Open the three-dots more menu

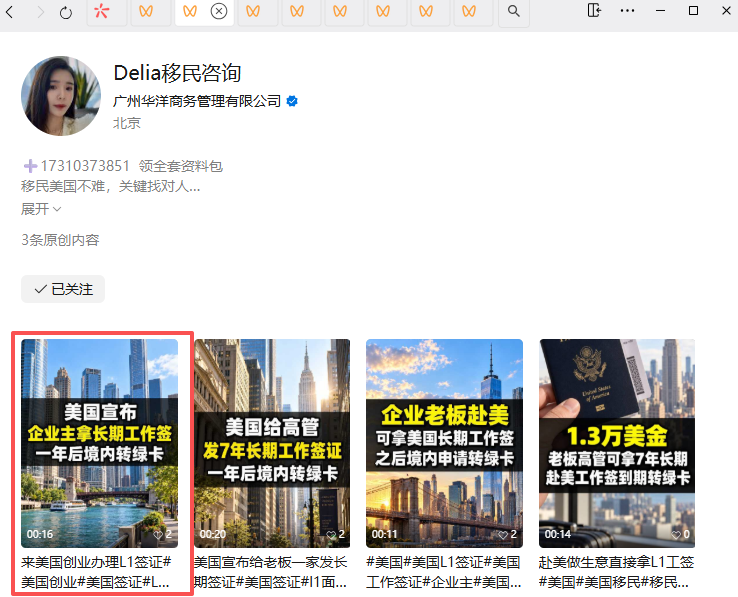pos(627,10)
